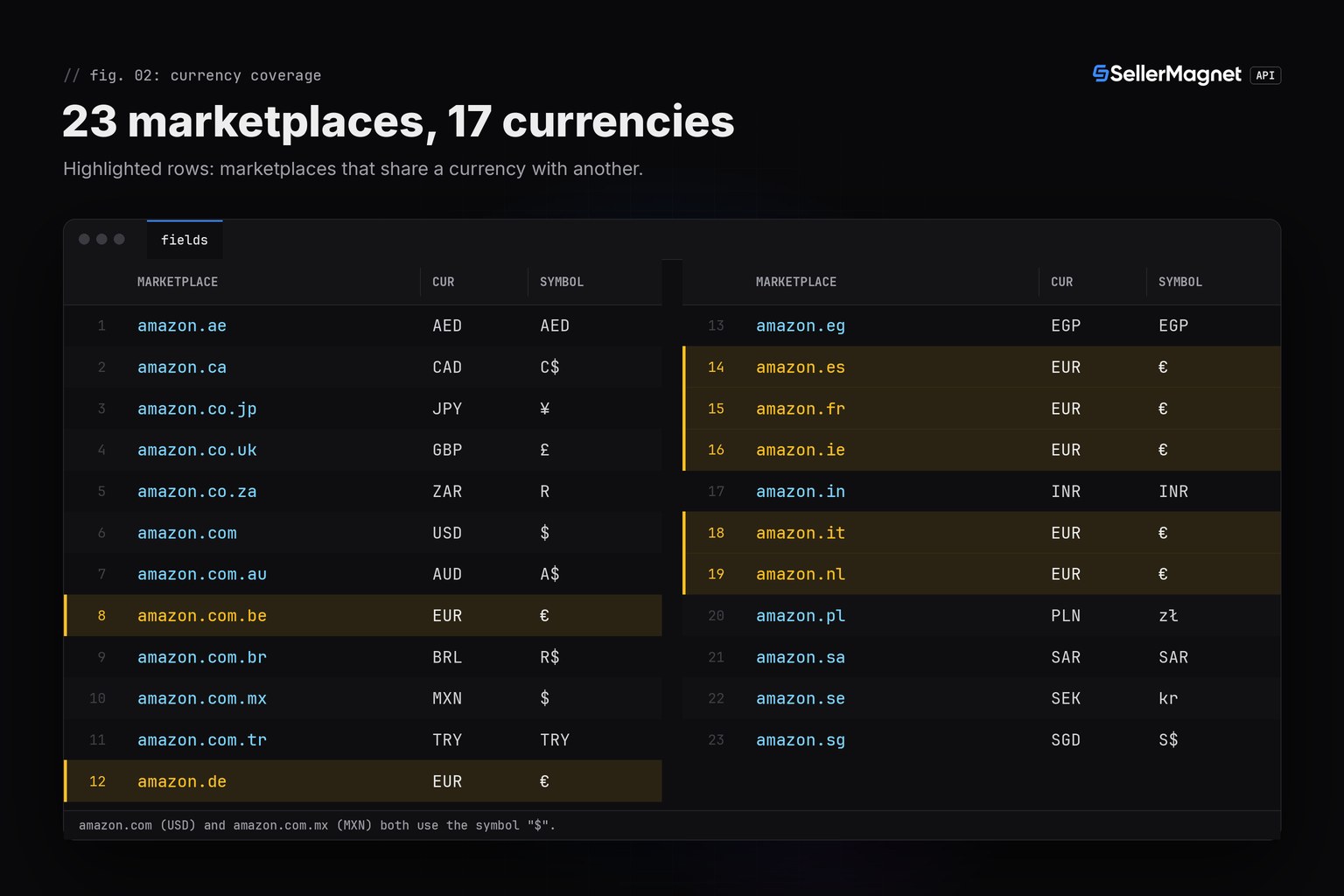This screenshot has height=896, width=1344.
Task: Click the JPY currency code cell
Action: click(x=447, y=409)
